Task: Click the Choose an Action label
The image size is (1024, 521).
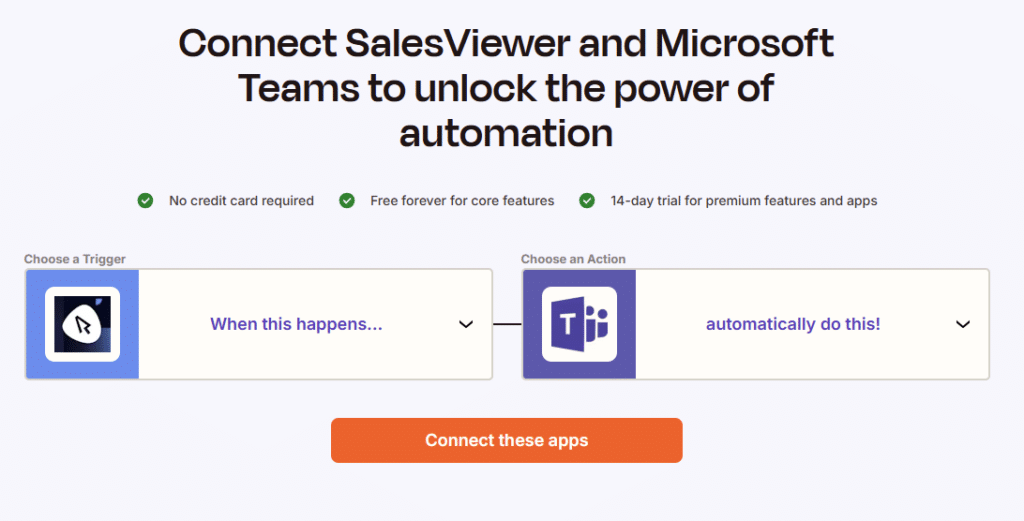Action: (573, 259)
